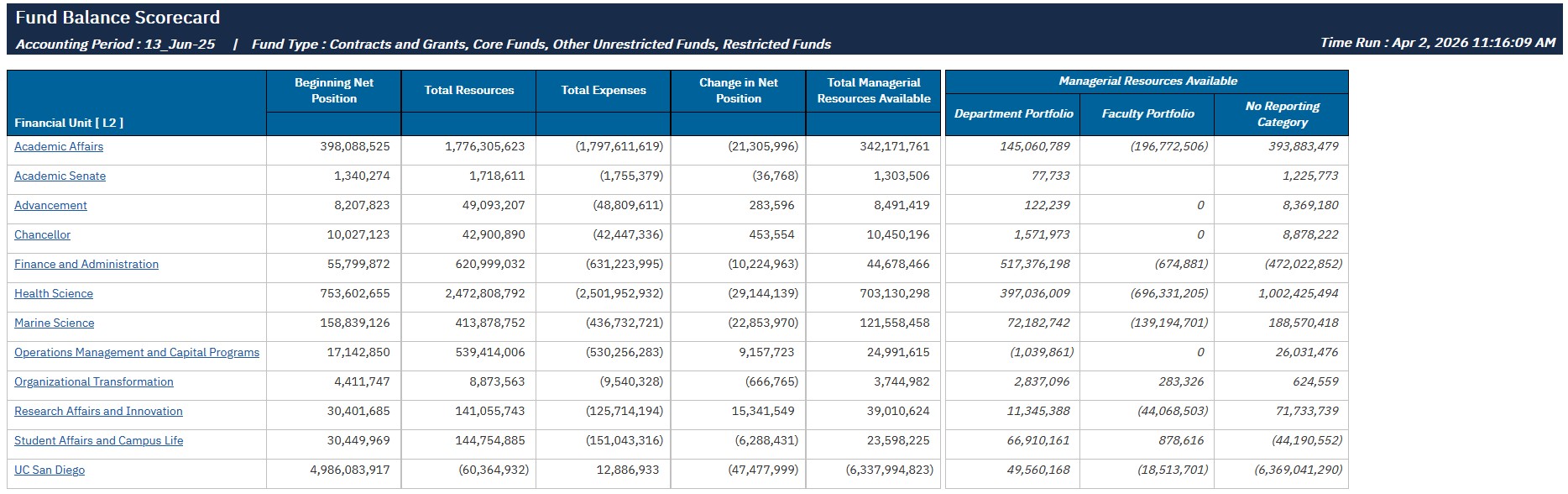Click the Time Run timestamp
This screenshot has height=494, width=1568.
click(1438, 43)
